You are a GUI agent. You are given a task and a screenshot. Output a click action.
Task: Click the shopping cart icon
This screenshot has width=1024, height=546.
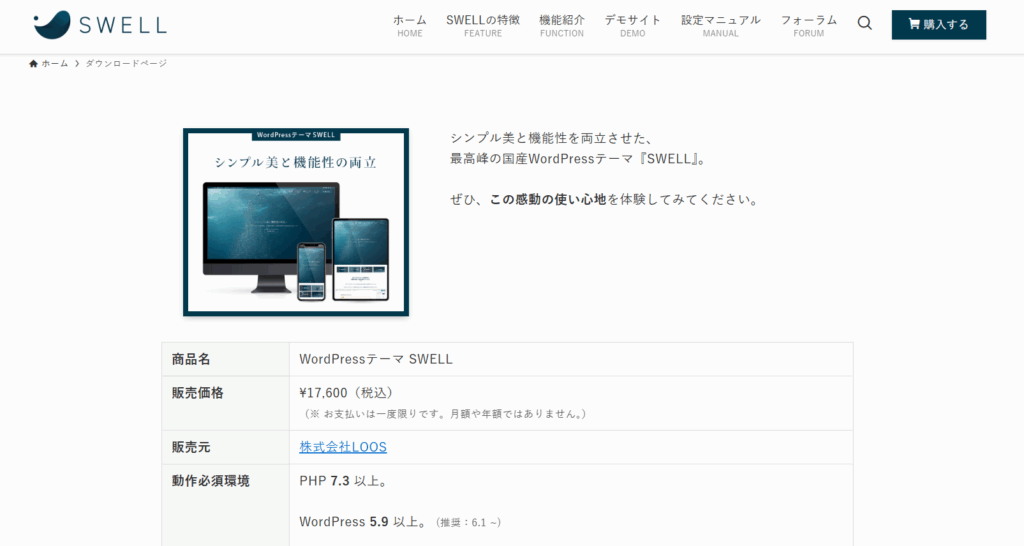click(914, 25)
